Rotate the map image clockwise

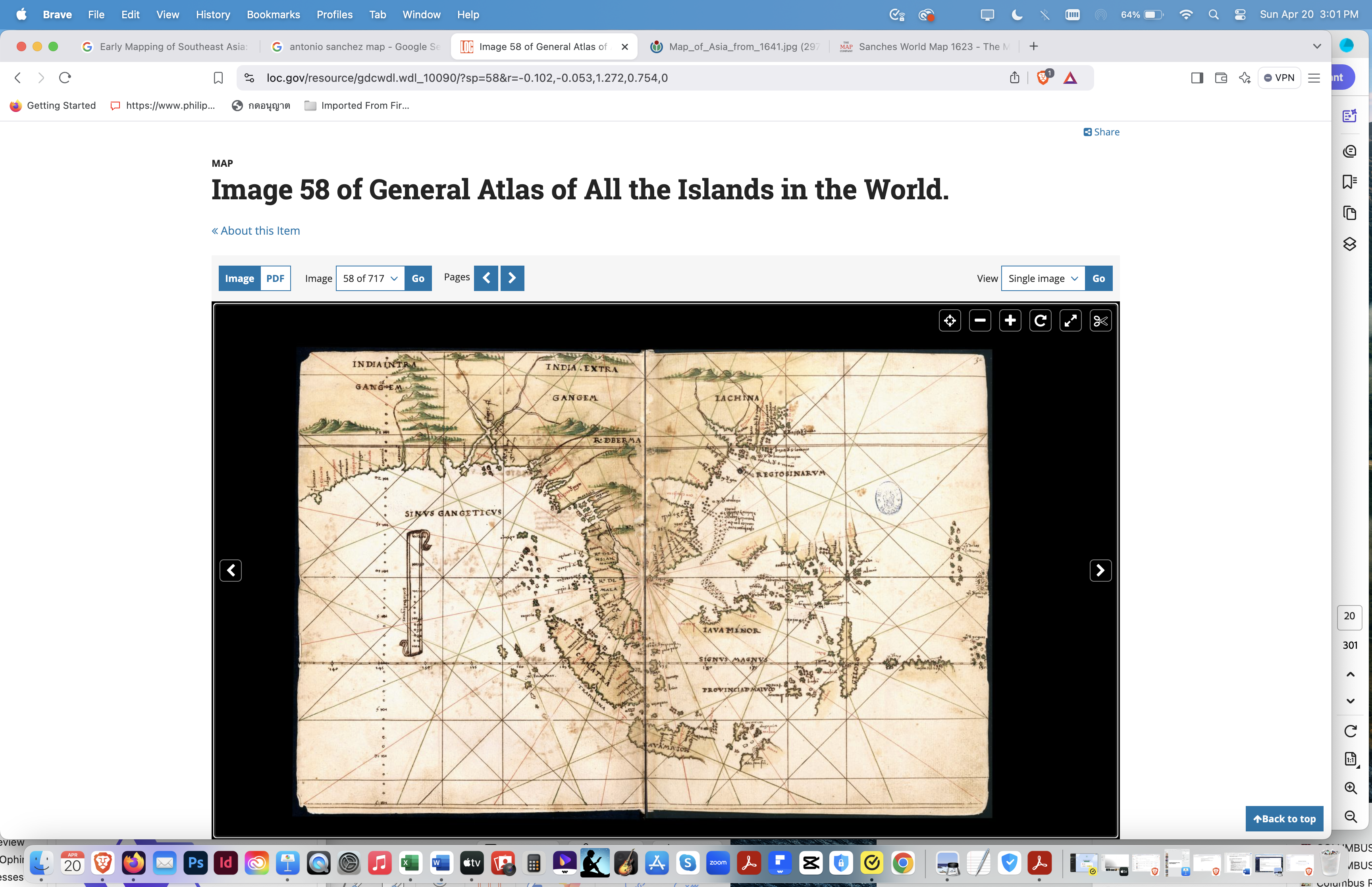point(1041,321)
